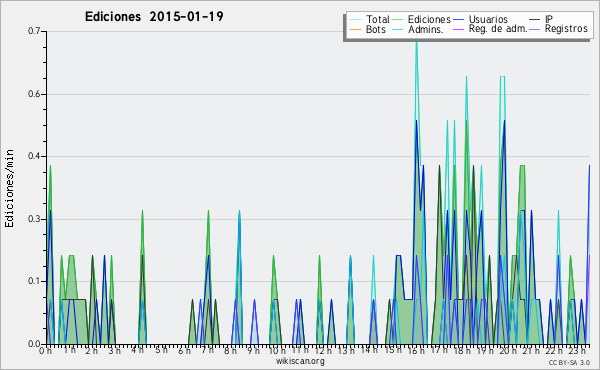
Task: Click the wikiscan.org text below chart
Action: click(x=300, y=361)
